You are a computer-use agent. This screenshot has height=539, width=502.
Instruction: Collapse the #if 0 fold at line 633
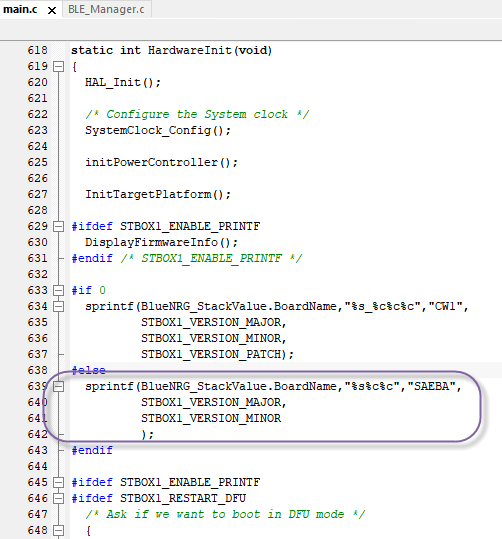(x=59, y=290)
